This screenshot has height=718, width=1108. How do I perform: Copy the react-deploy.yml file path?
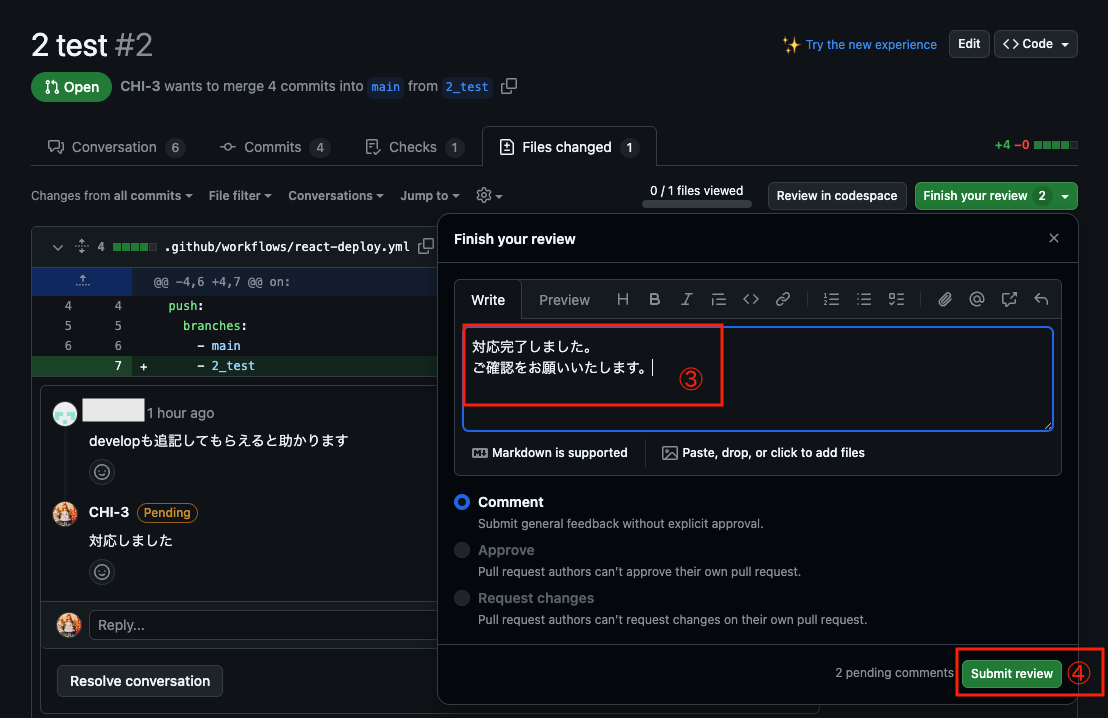point(425,246)
